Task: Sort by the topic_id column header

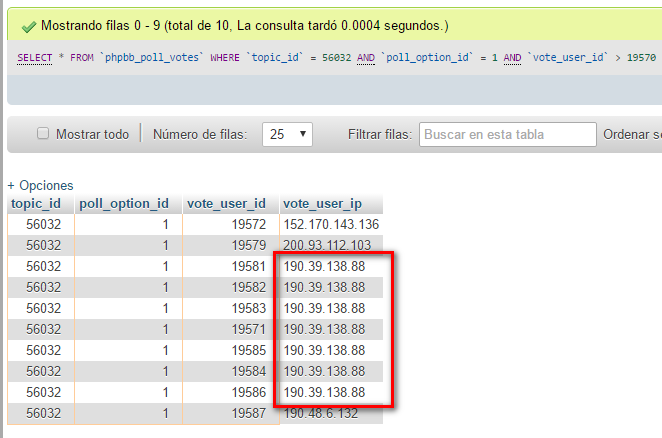Action: tap(38, 204)
